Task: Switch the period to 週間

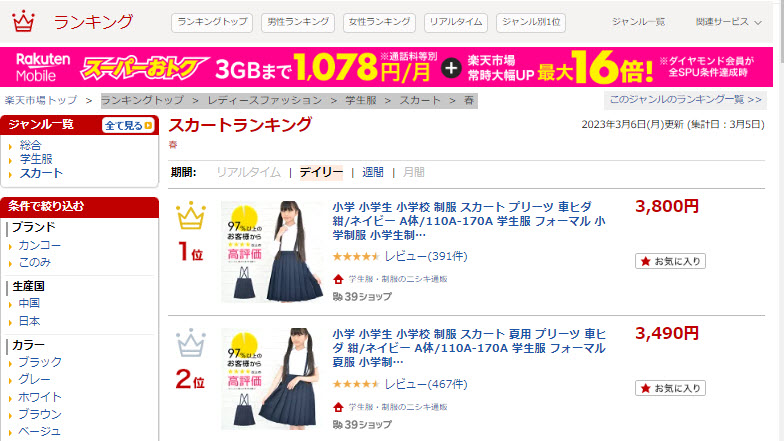Action: 372,172
